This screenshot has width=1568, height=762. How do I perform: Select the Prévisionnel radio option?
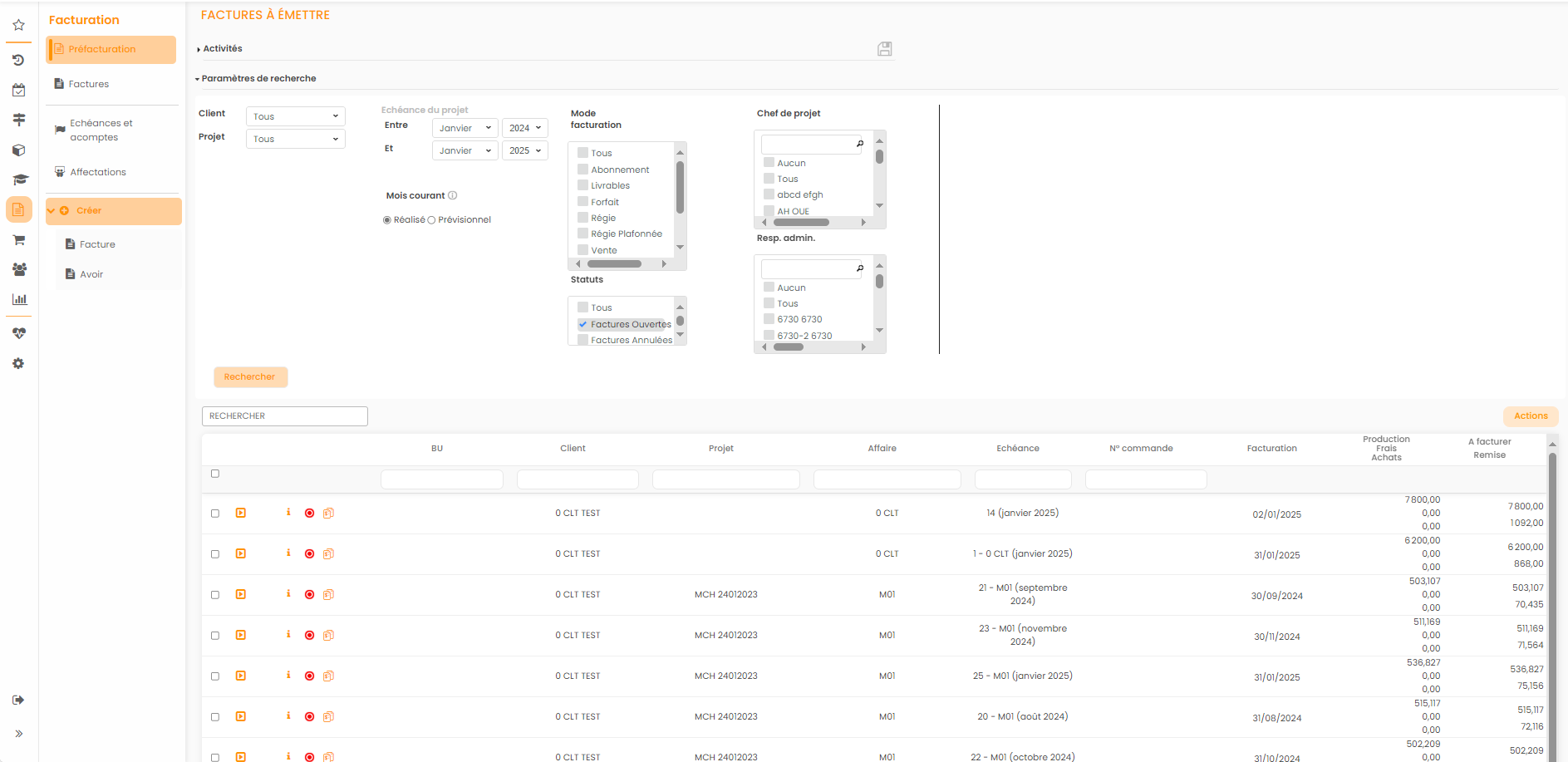431,220
